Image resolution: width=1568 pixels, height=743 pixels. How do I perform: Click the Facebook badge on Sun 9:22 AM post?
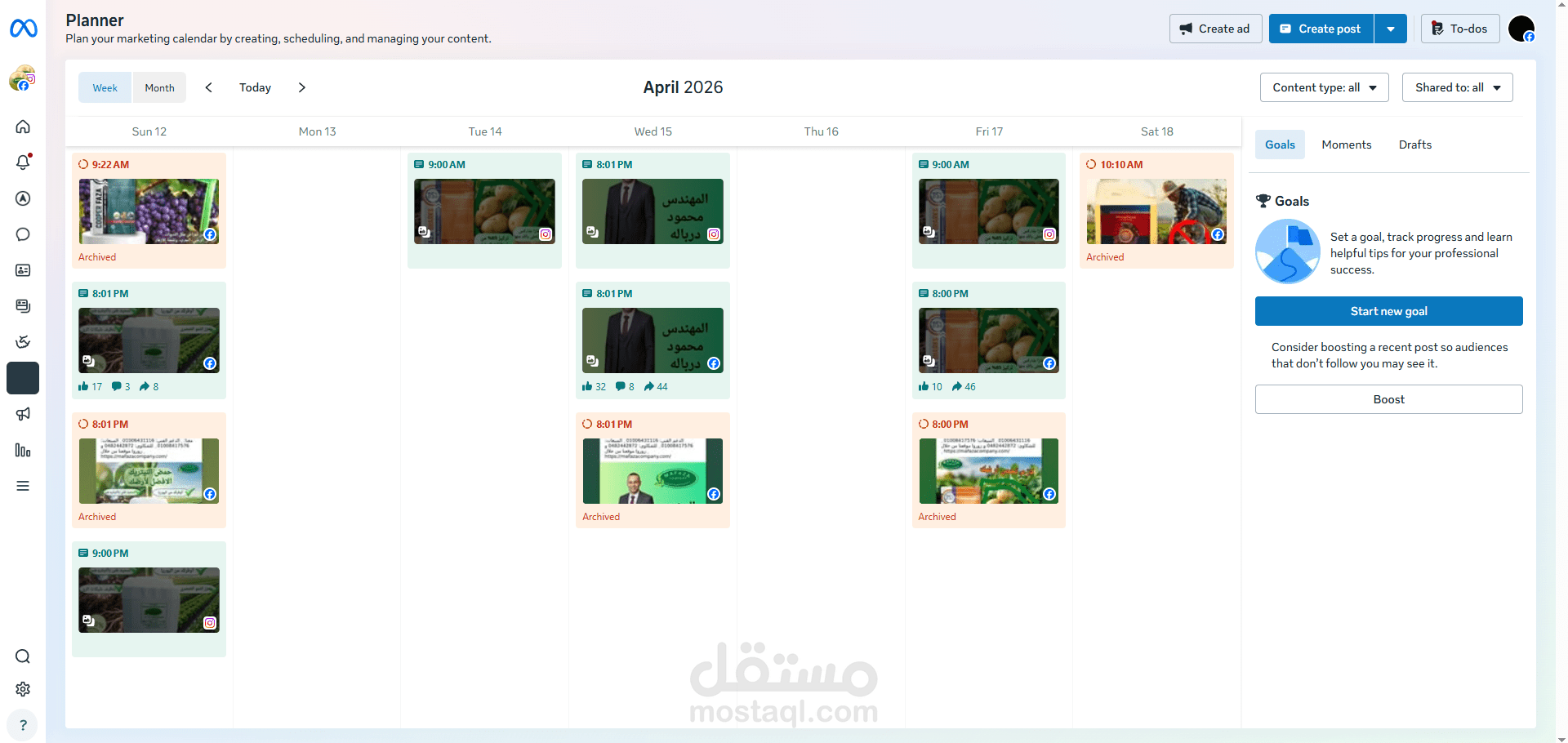210,234
